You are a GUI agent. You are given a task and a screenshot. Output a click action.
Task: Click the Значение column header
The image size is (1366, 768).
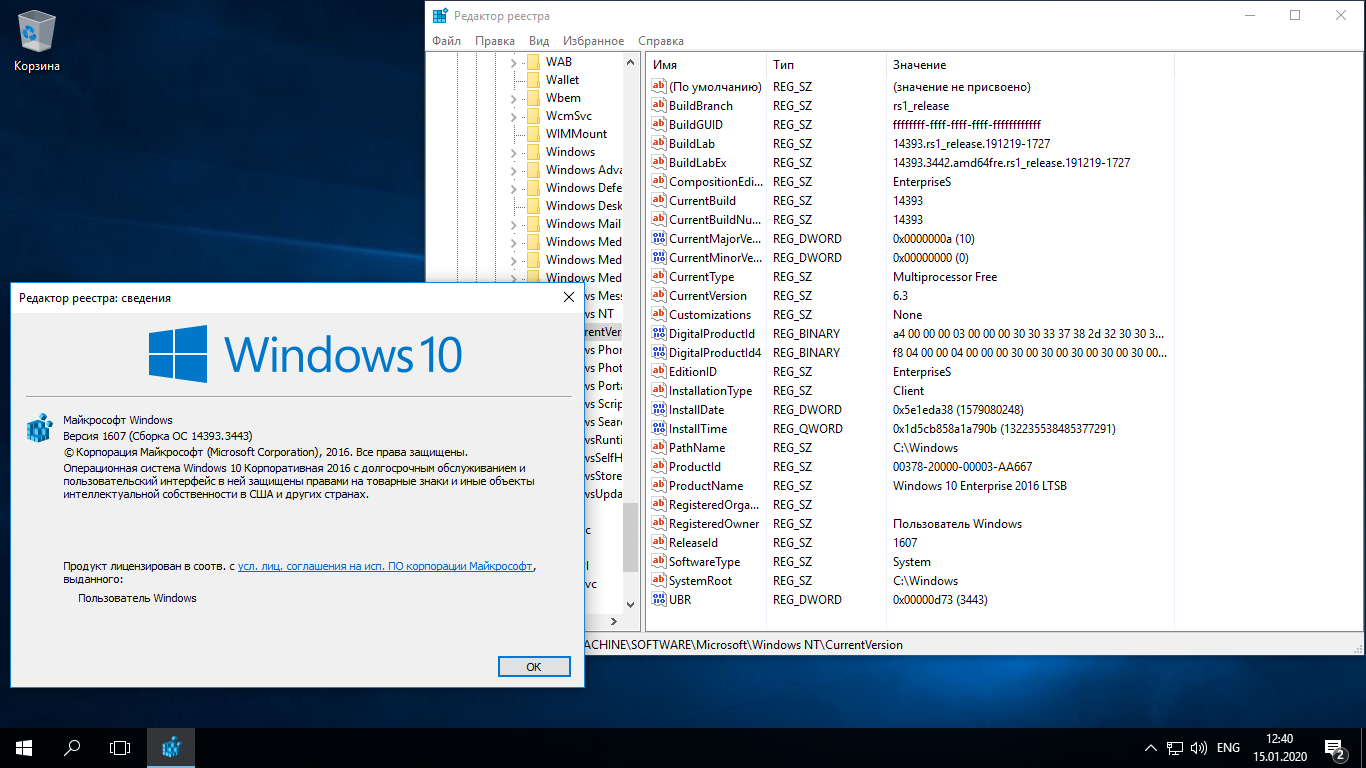(x=1028, y=65)
